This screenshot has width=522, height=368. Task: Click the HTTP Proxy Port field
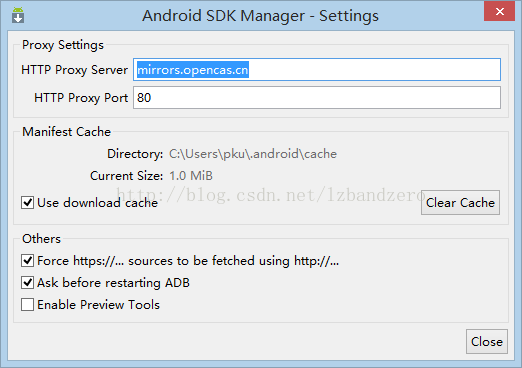317,98
